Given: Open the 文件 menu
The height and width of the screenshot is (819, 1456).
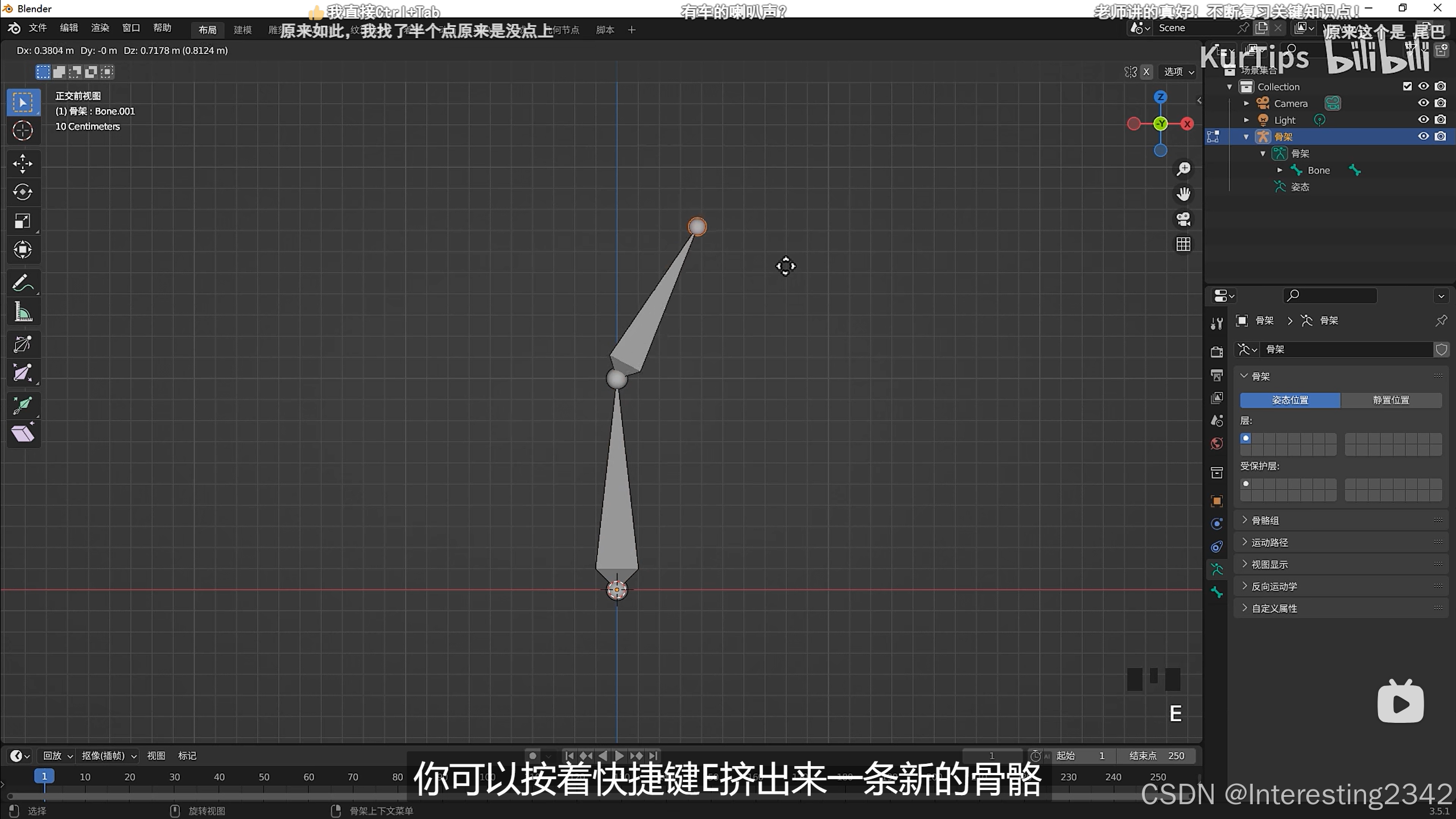Looking at the screenshot, I should (38, 28).
